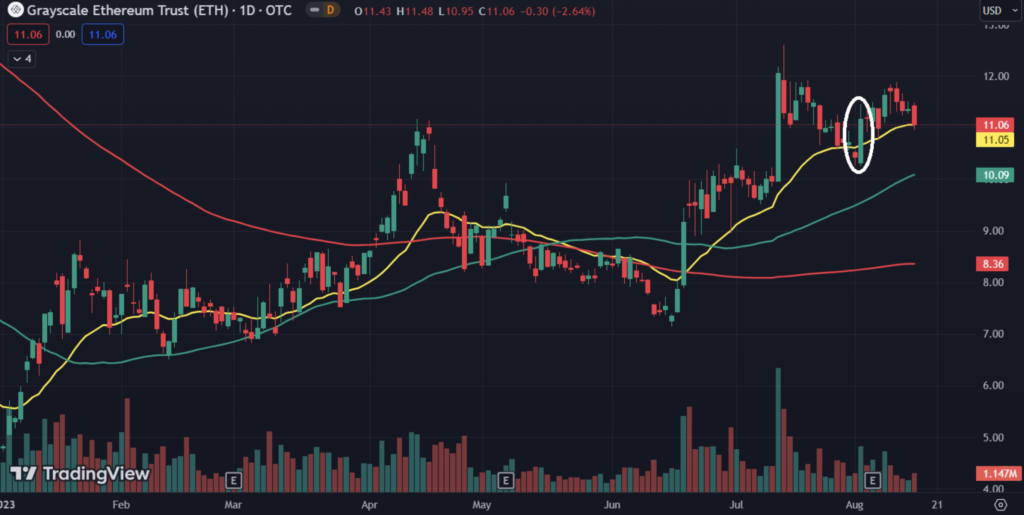Click the earnings E marker near March
Image resolution: width=1024 pixels, height=515 pixels.
coord(235,481)
